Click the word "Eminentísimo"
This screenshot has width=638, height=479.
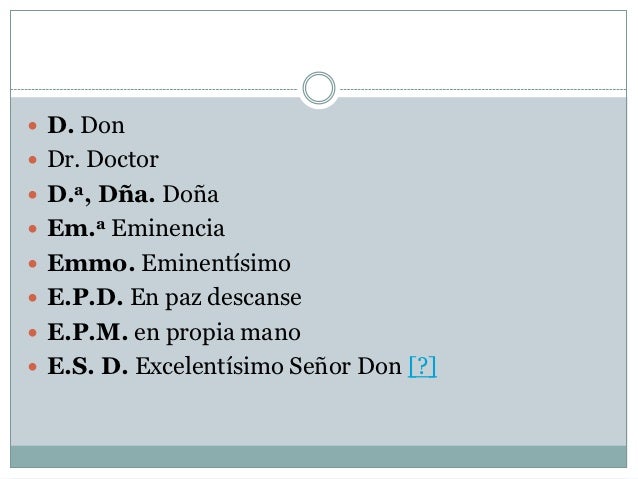[216, 263]
